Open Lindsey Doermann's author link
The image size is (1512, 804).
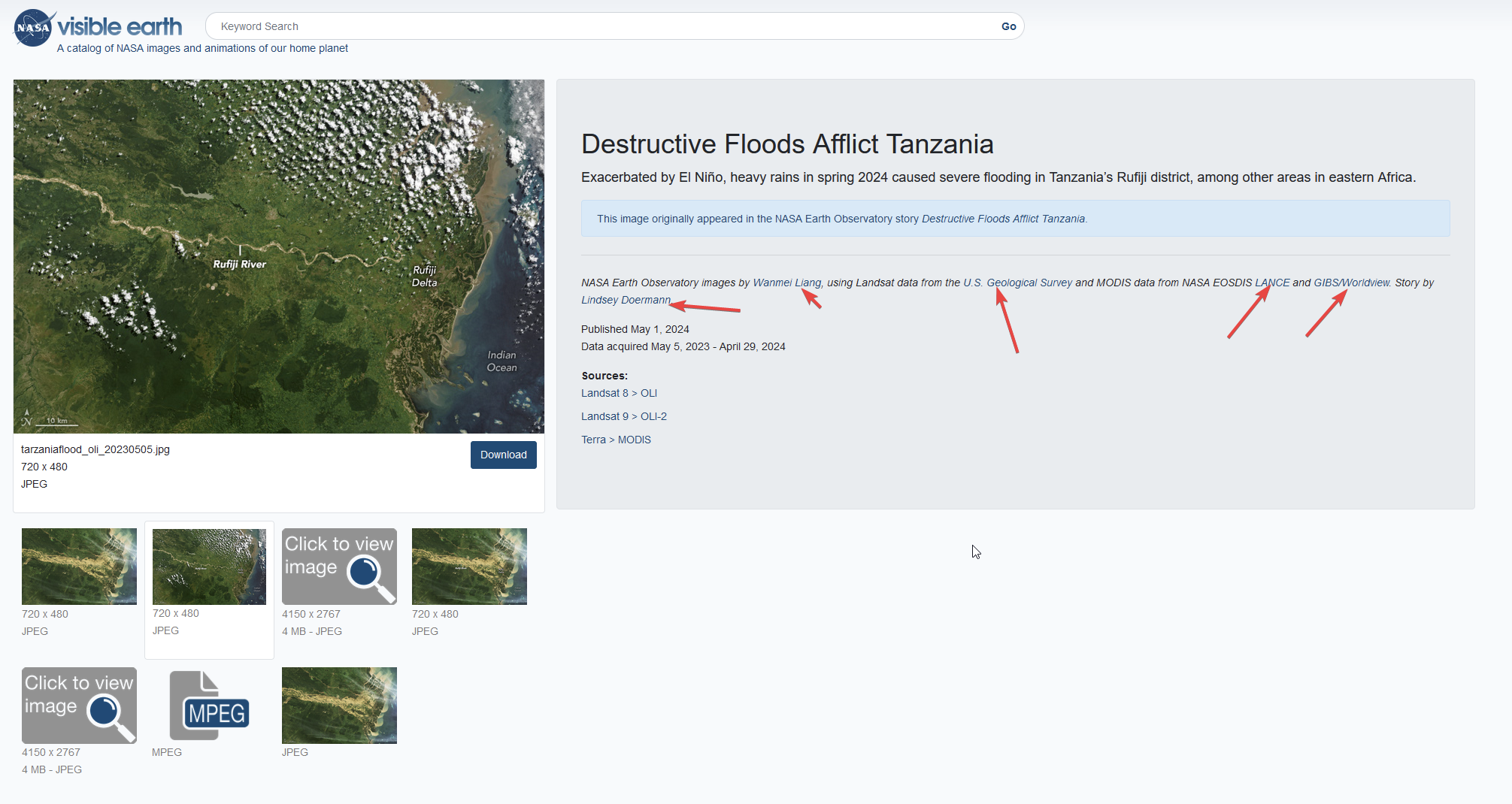626,300
